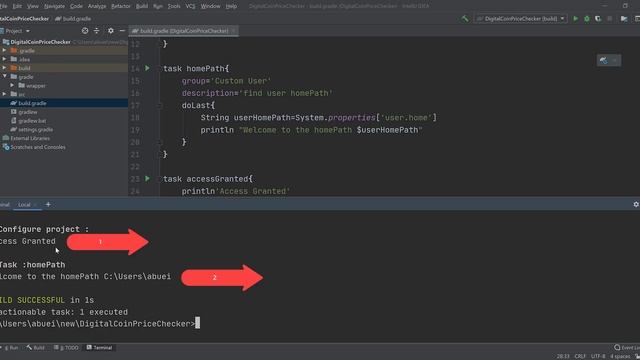This screenshot has width=640, height=360.
Task: Open Project Structure icon in top toolbar
Action: pyautogui.click(x=624, y=19)
